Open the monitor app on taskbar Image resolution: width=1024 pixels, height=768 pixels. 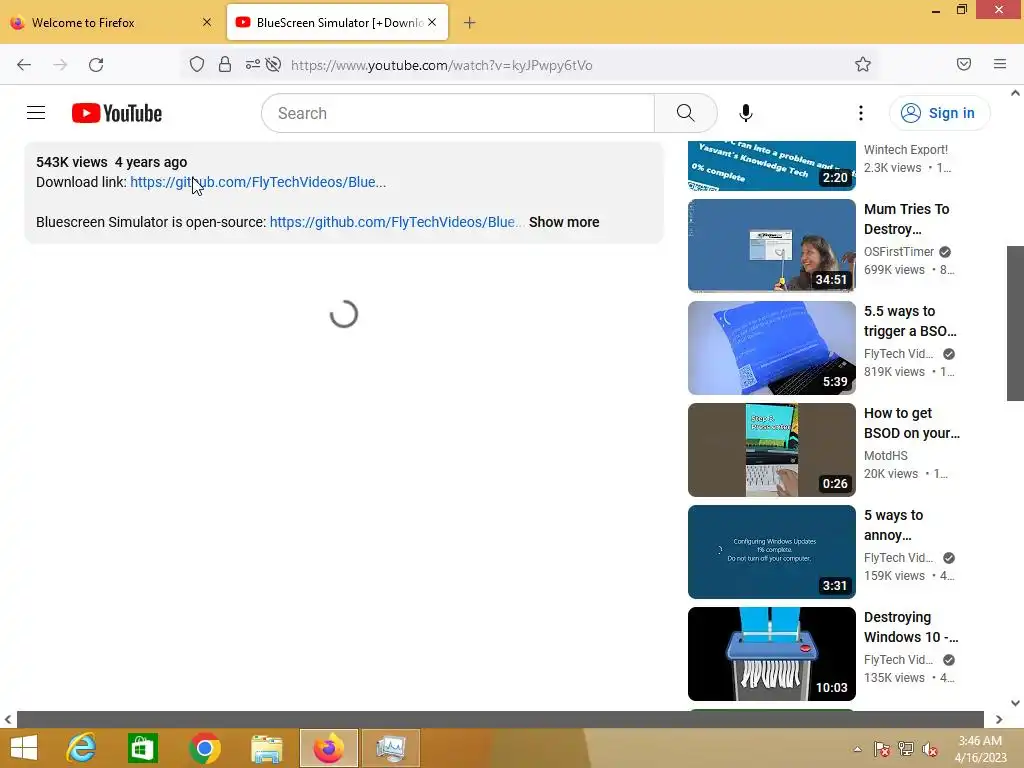pyautogui.click(x=391, y=748)
